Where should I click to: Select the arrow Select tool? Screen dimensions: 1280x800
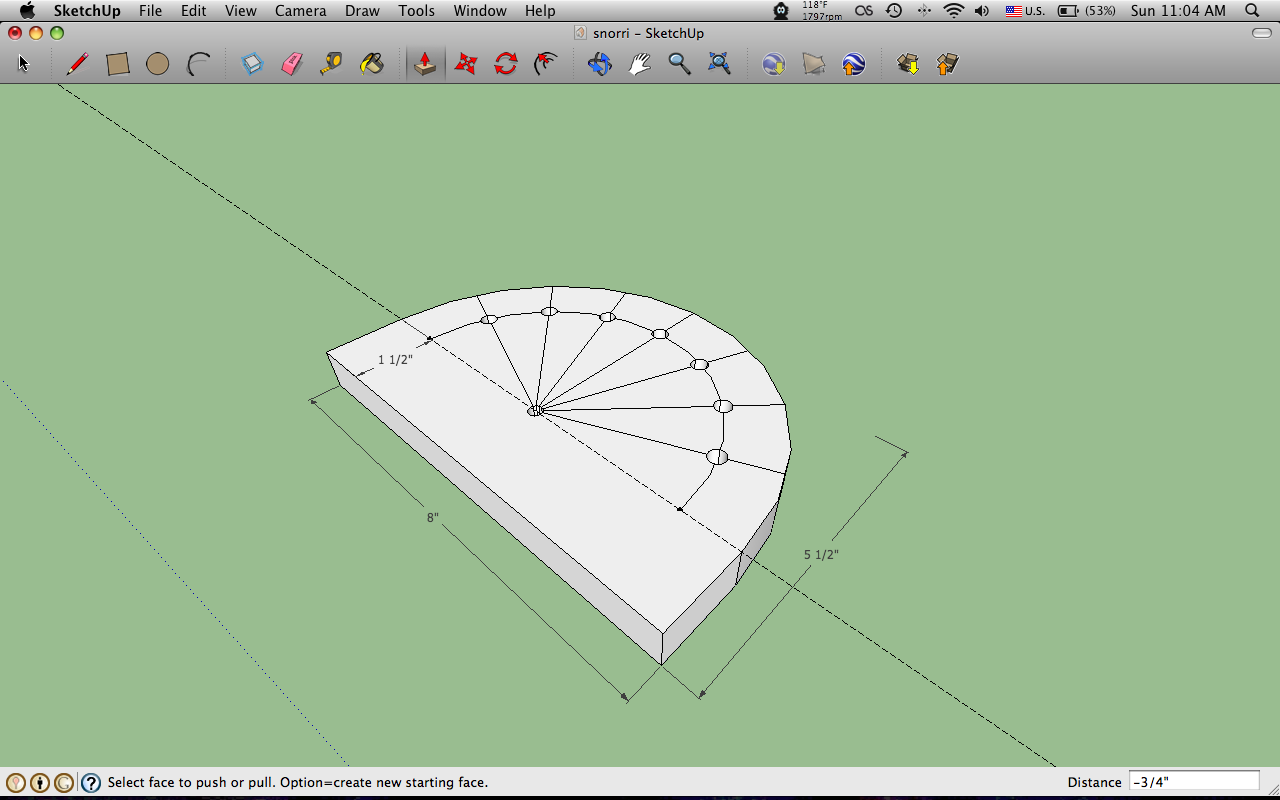coord(24,64)
